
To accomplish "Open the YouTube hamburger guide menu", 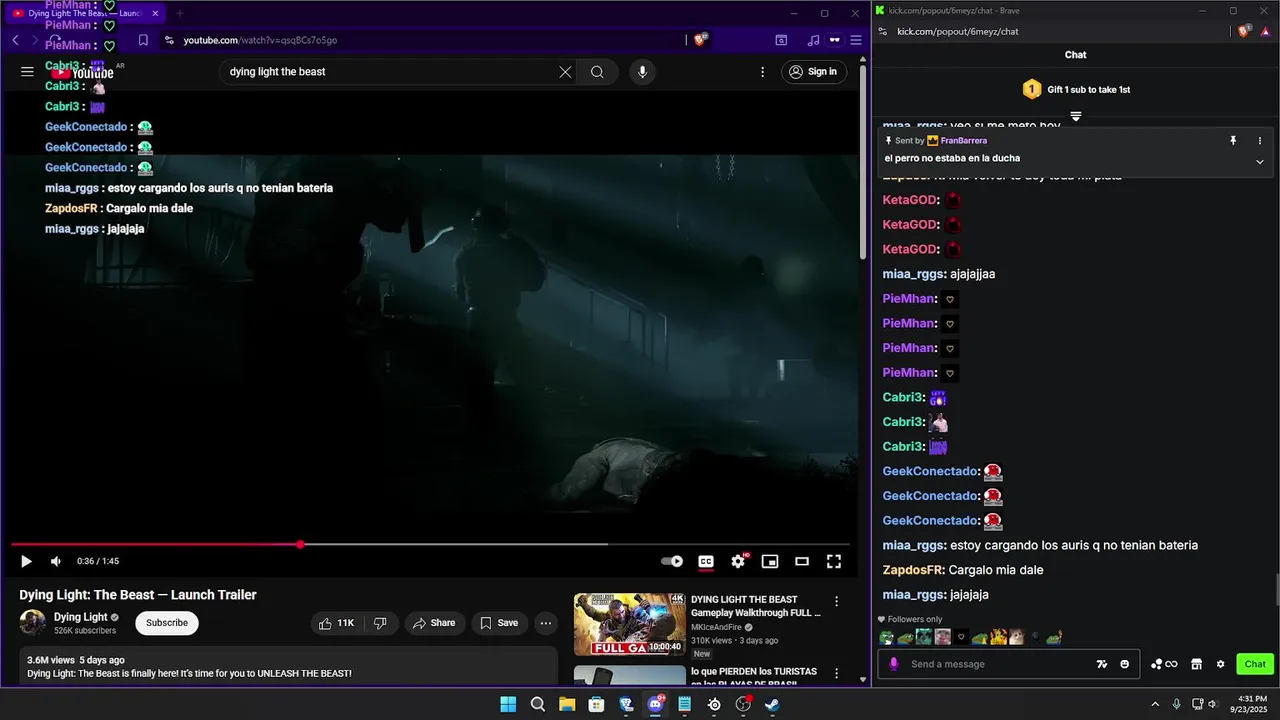I will pyautogui.click(x=27, y=72).
